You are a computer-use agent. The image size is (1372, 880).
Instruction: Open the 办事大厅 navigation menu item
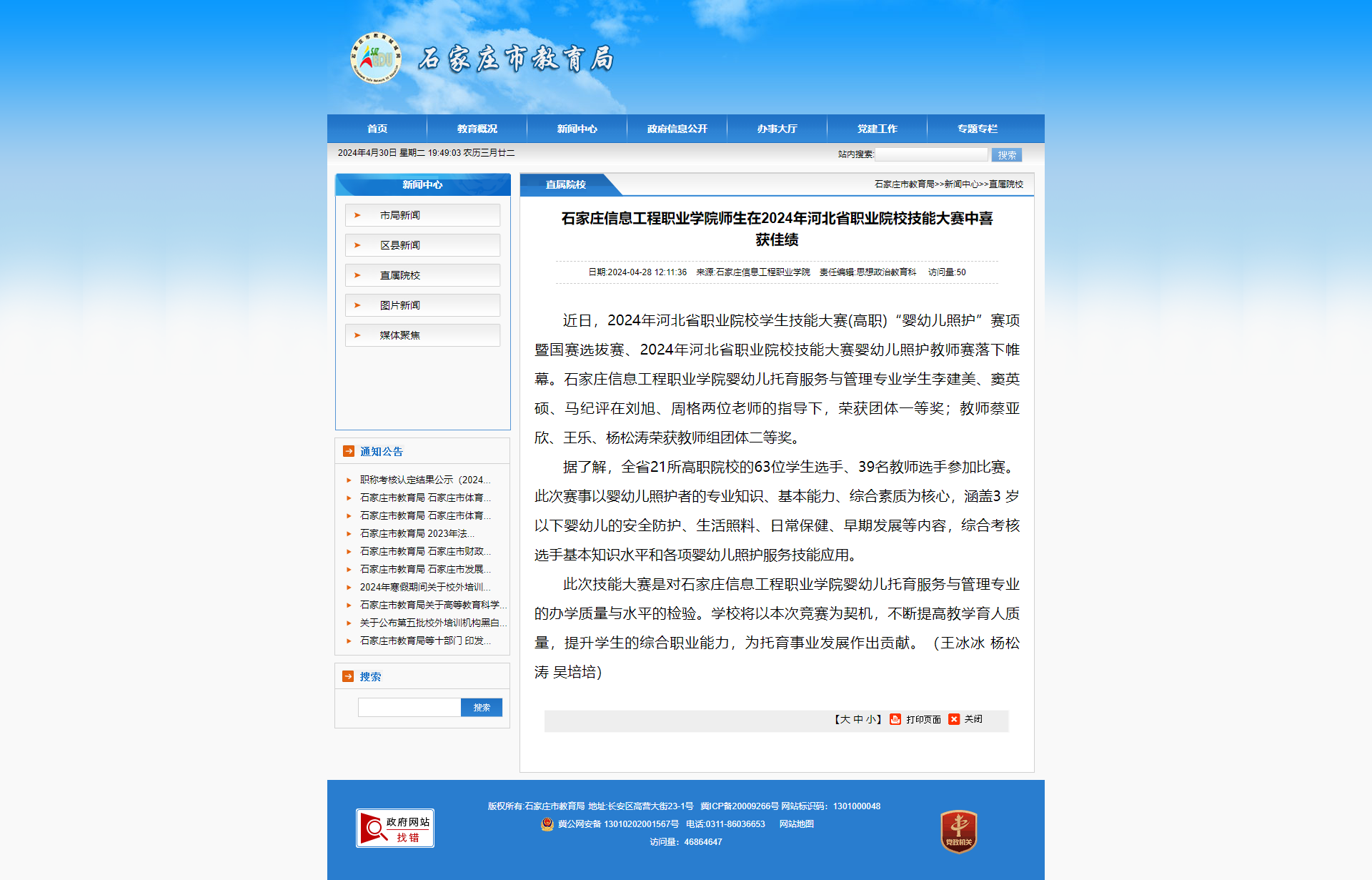[777, 129]
